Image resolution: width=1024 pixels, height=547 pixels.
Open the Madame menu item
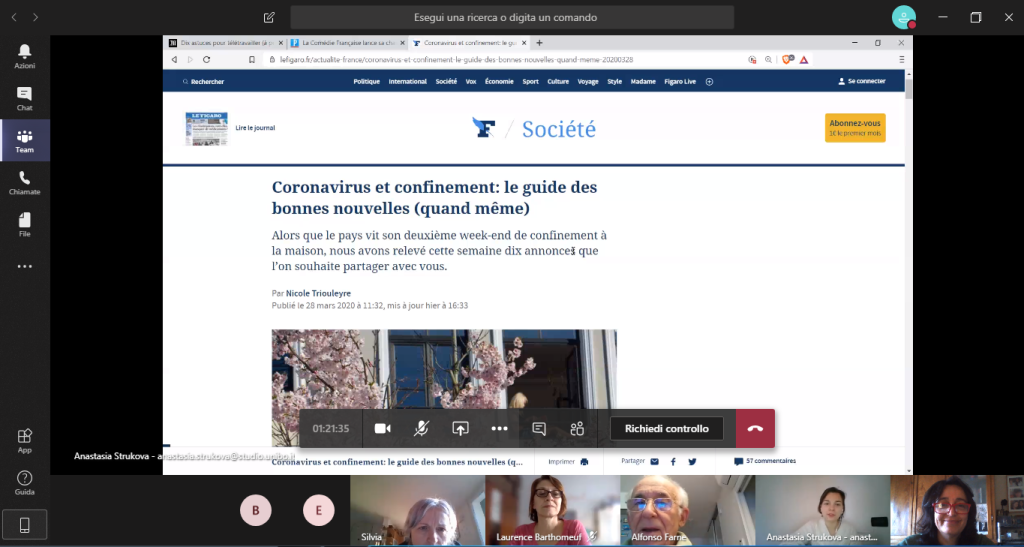[643, 82]
